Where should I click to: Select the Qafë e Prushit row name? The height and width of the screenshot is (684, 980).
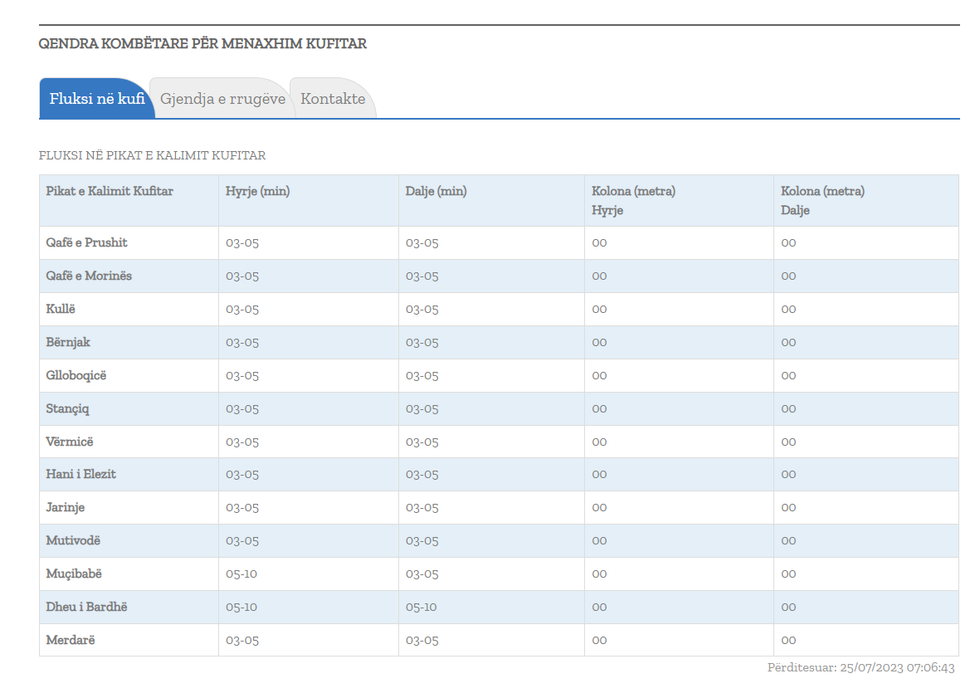(x=87, y=243)
